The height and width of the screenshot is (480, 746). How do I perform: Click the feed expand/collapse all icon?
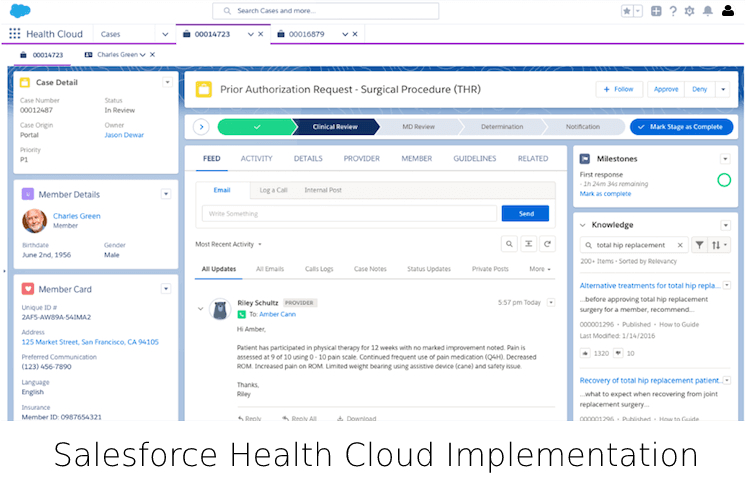click(528, 244)
